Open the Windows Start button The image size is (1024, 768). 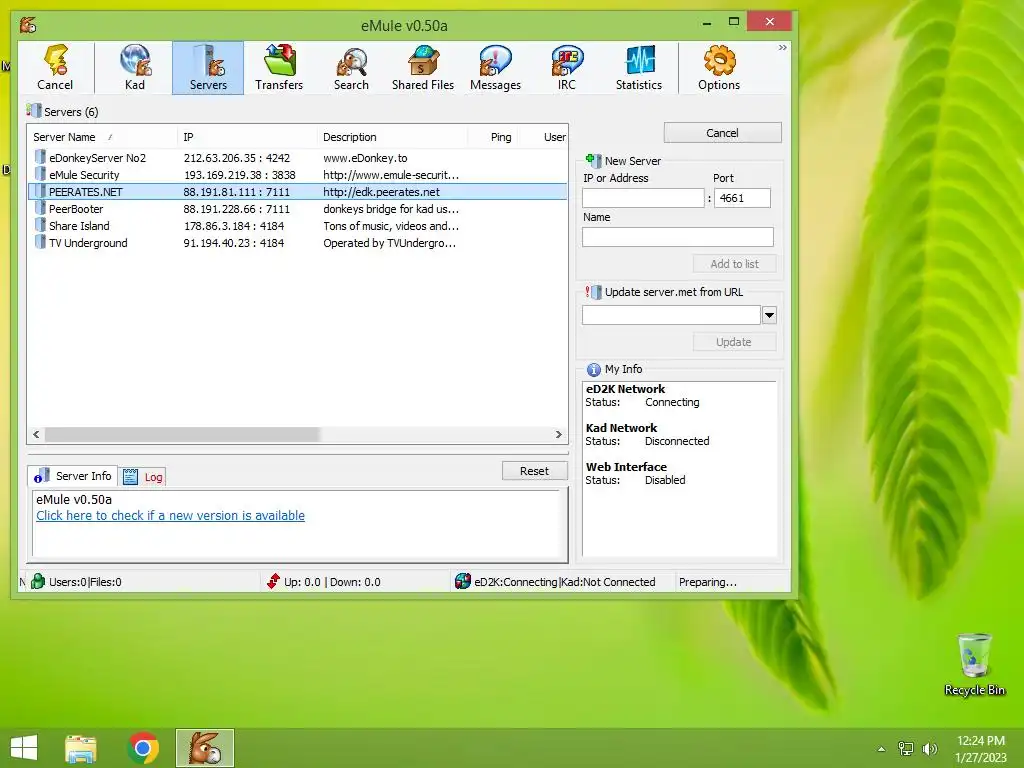click(24, 748)
